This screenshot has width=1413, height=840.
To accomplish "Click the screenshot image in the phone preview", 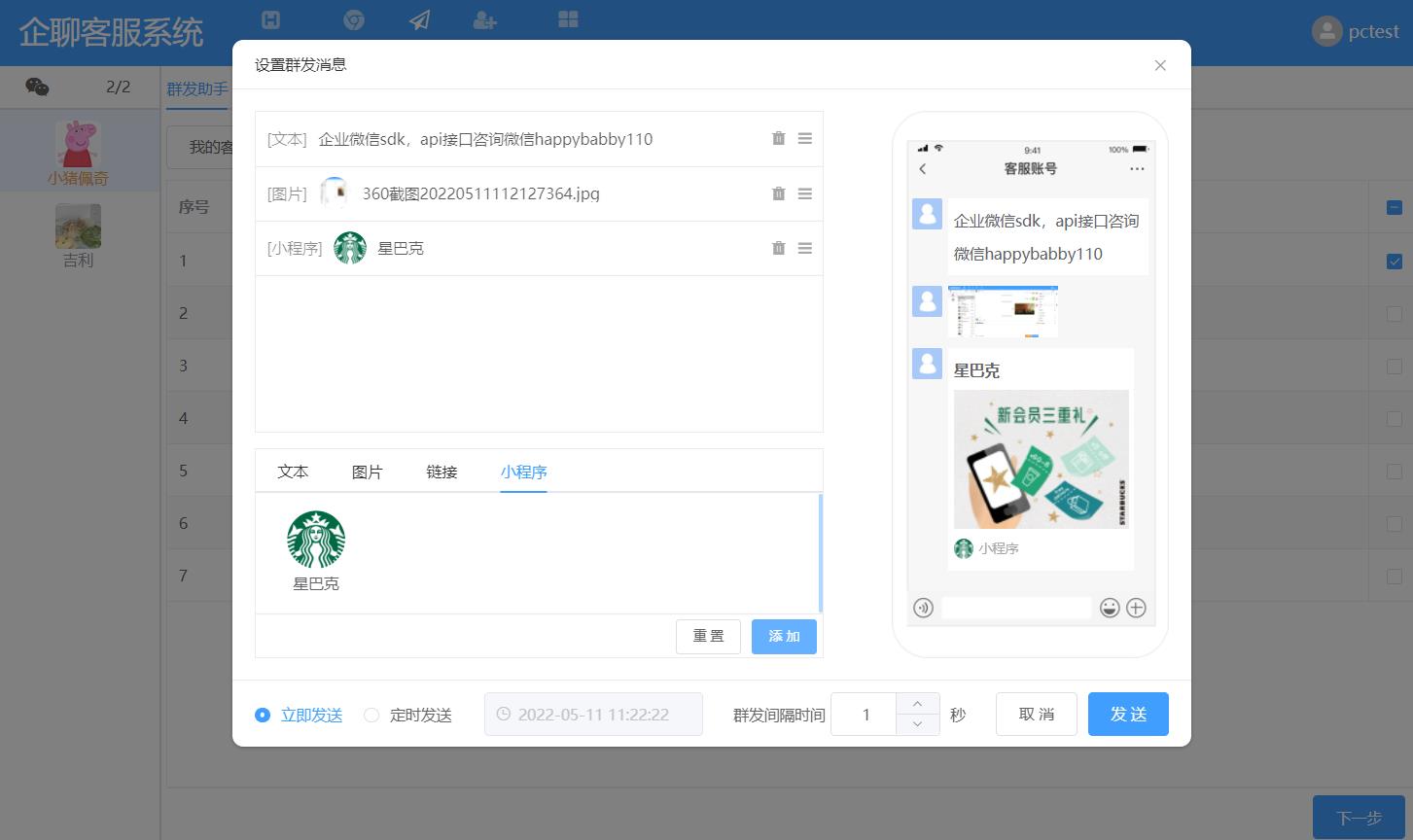I will (1003, 311).
